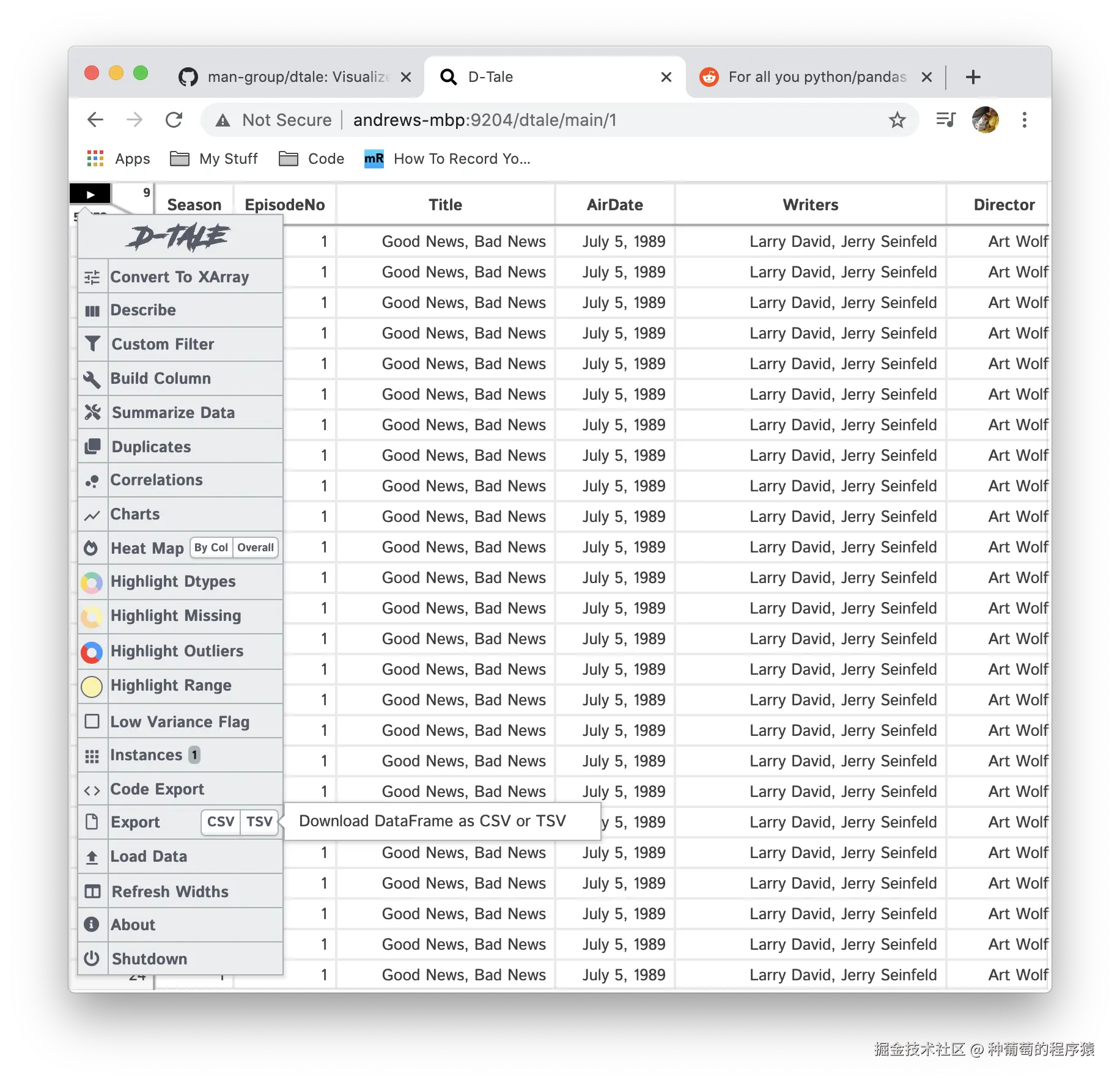Open the Apps grid shortcut
Viewport: 1120px width, 1083px height.
click(x=119, y=159)
